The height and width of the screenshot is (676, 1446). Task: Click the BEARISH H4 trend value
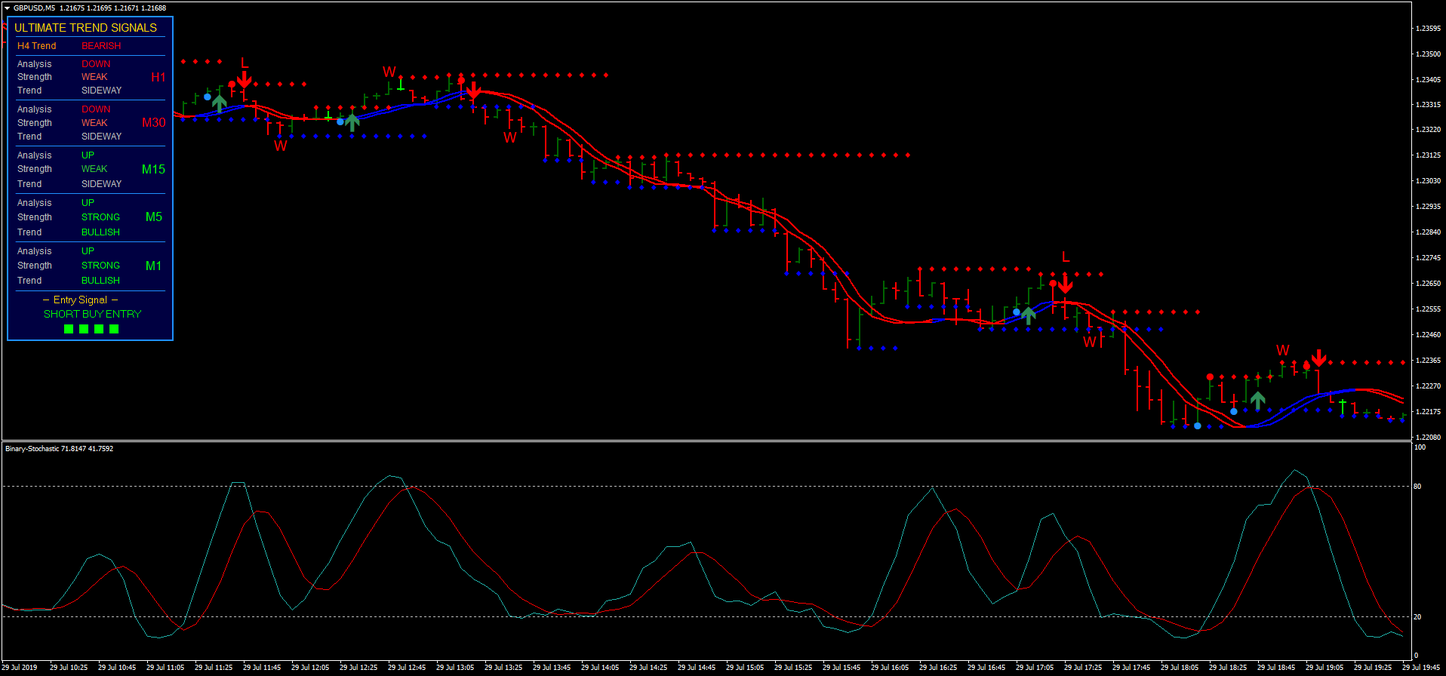coord(101,46)
